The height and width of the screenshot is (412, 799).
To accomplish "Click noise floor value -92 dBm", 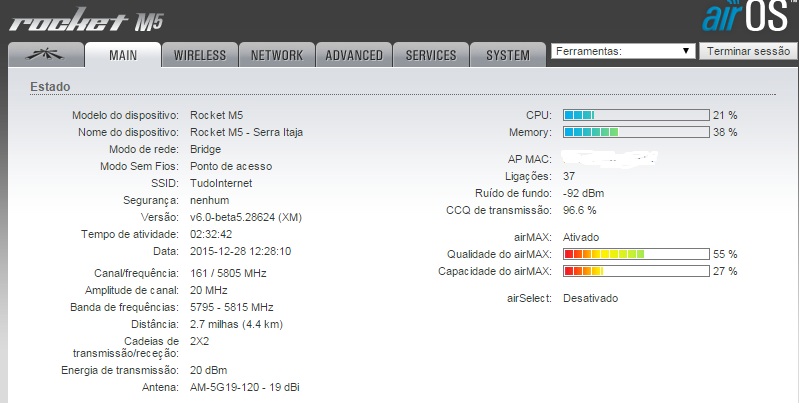I will pos(583,193).
